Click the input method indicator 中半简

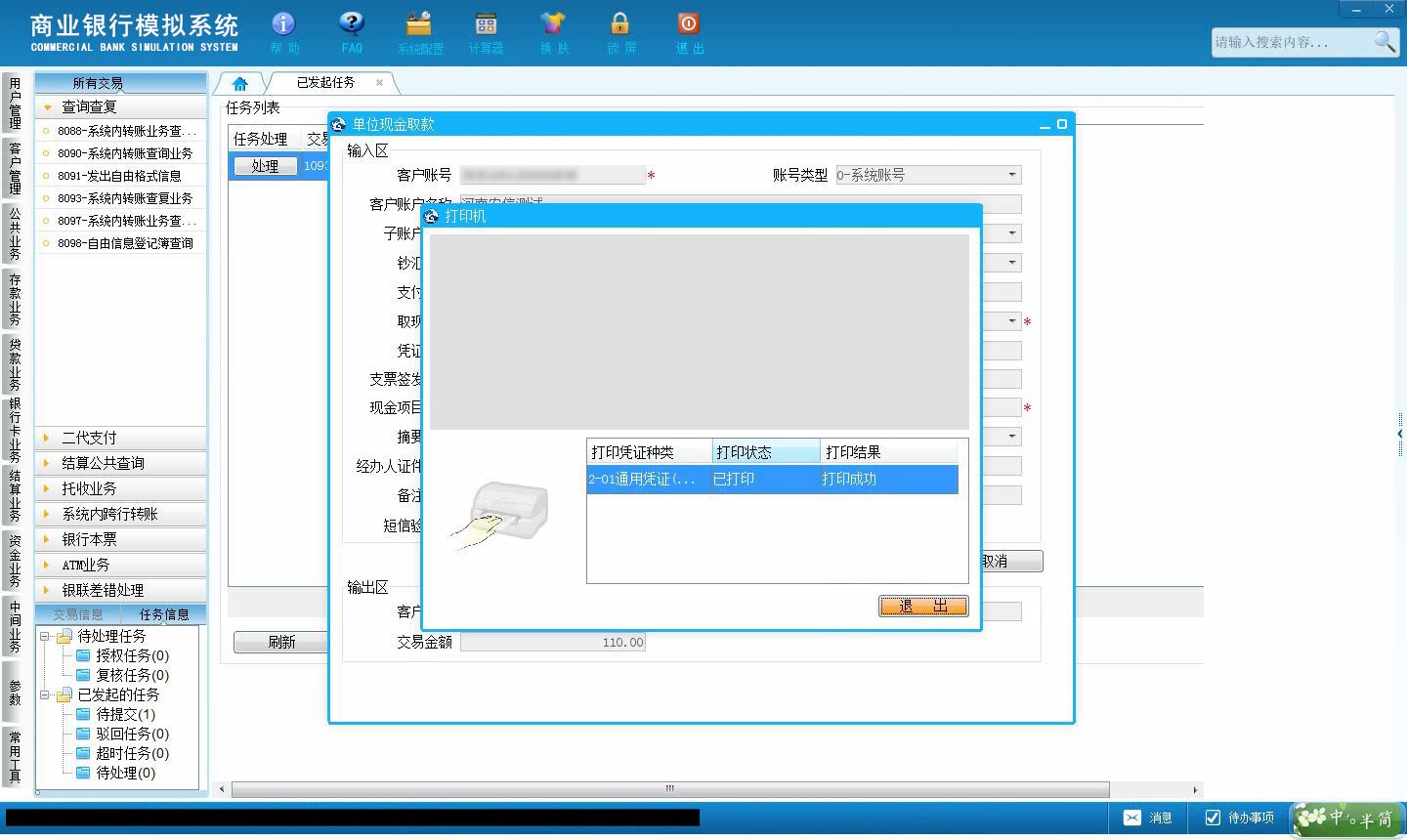(x=1347, y=819)
